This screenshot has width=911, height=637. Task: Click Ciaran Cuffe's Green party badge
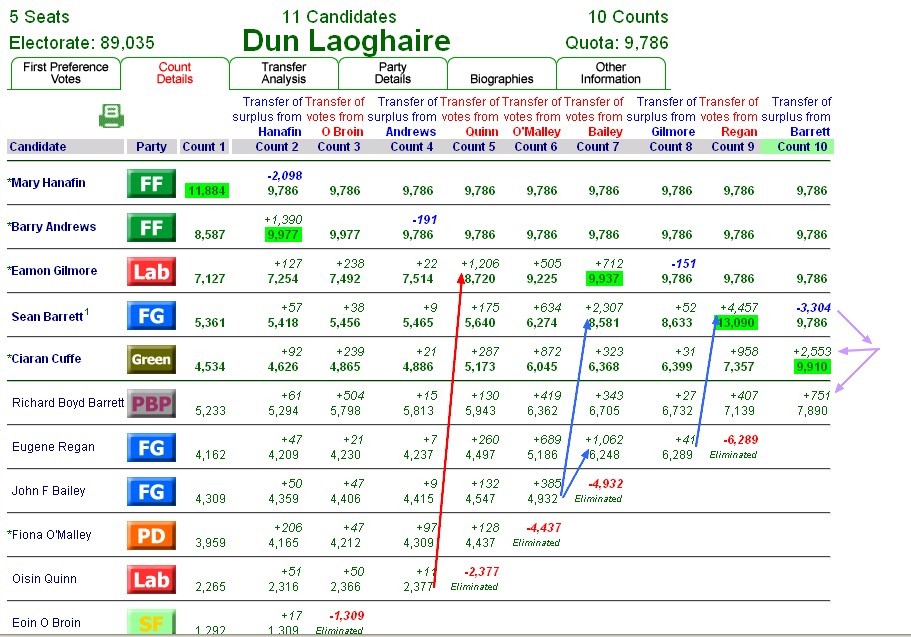point(151,359)
